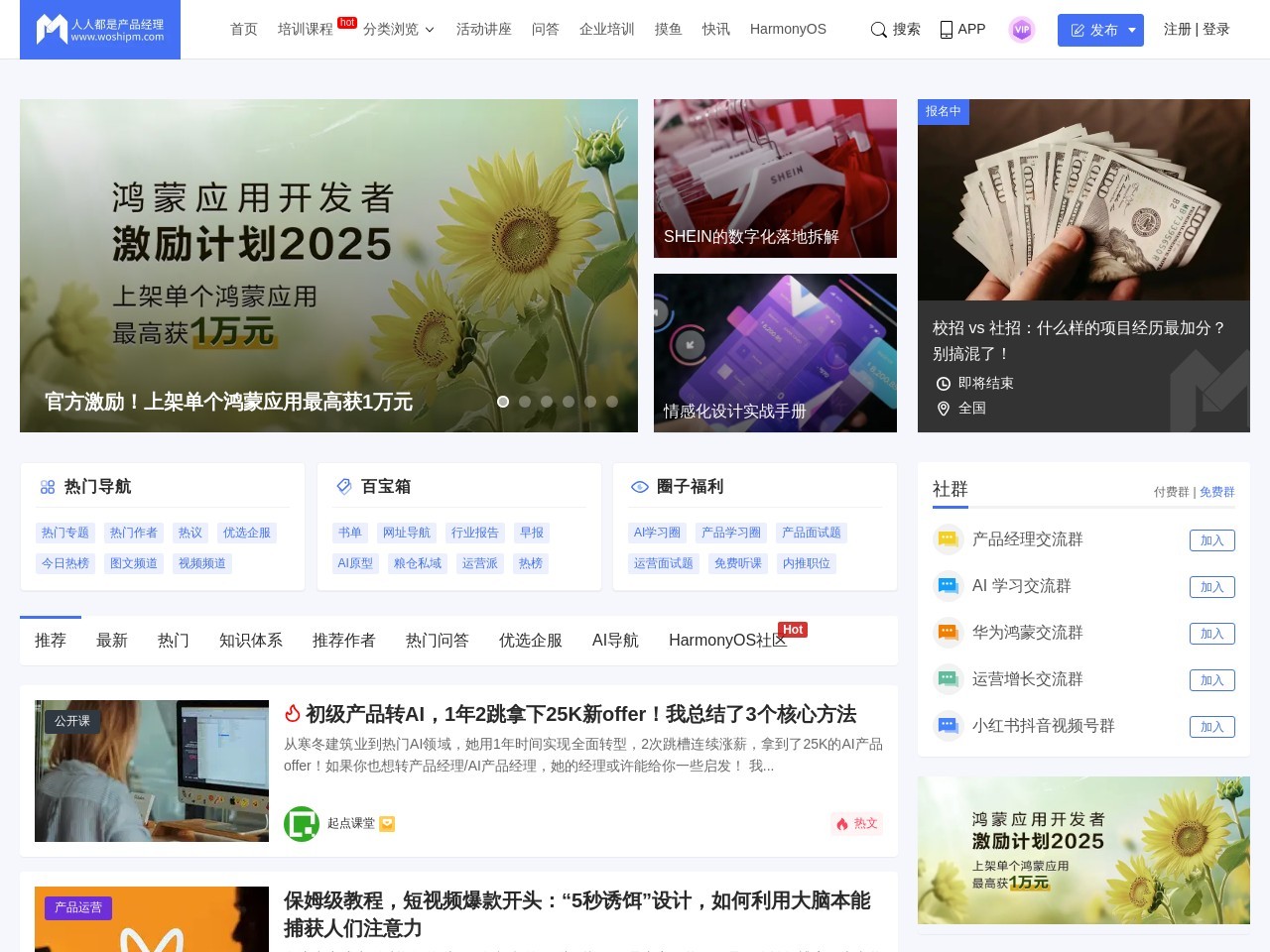Select the first carousel indicator dot
1270x952 pixels.
coord(503,402)
